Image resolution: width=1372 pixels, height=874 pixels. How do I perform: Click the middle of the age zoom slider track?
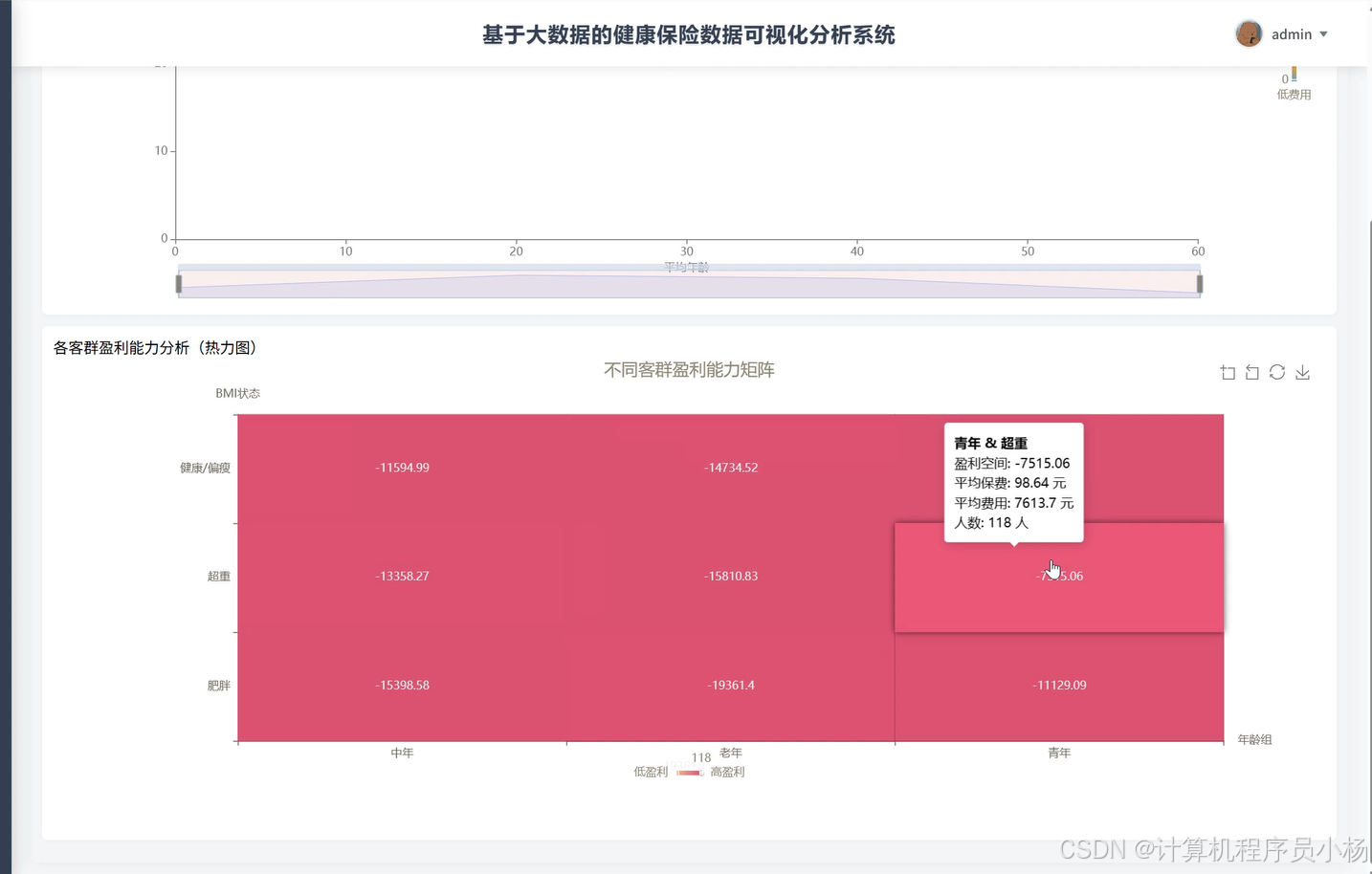pos(689,284)
